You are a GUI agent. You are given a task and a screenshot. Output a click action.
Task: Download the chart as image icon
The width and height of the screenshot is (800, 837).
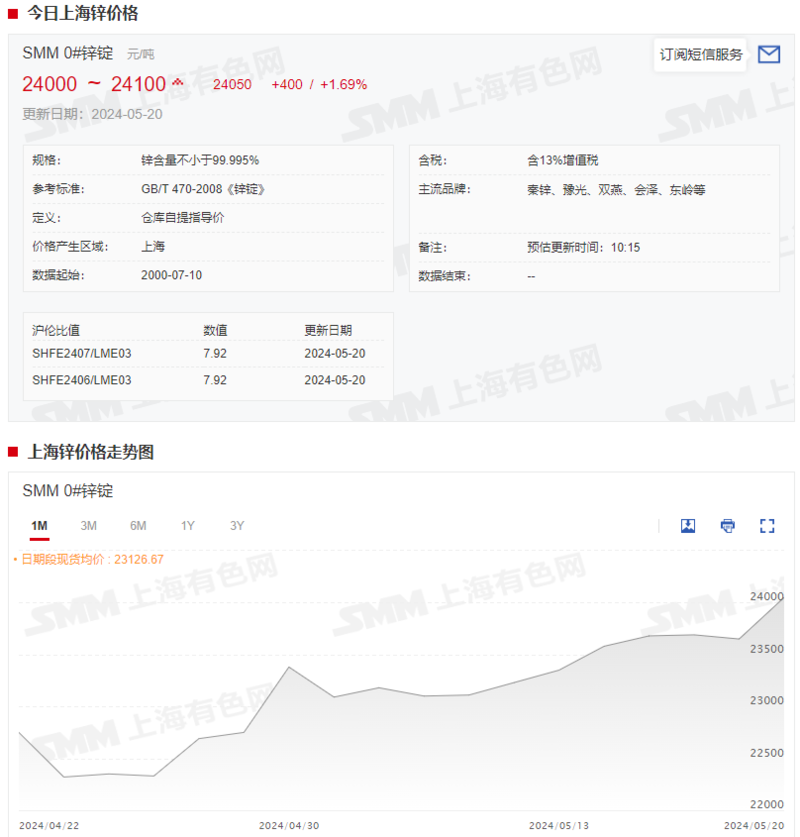688,526
